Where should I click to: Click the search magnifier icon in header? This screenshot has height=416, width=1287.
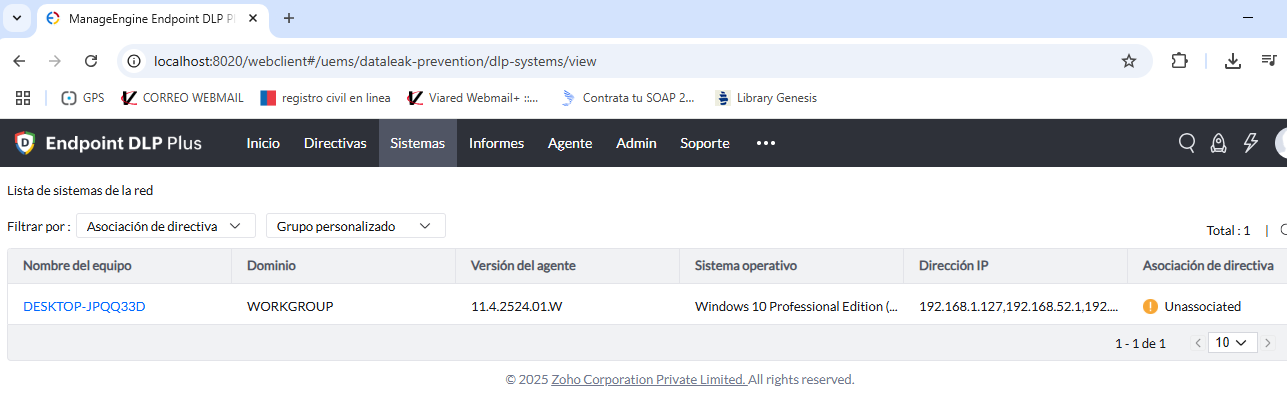point(1187,143)
